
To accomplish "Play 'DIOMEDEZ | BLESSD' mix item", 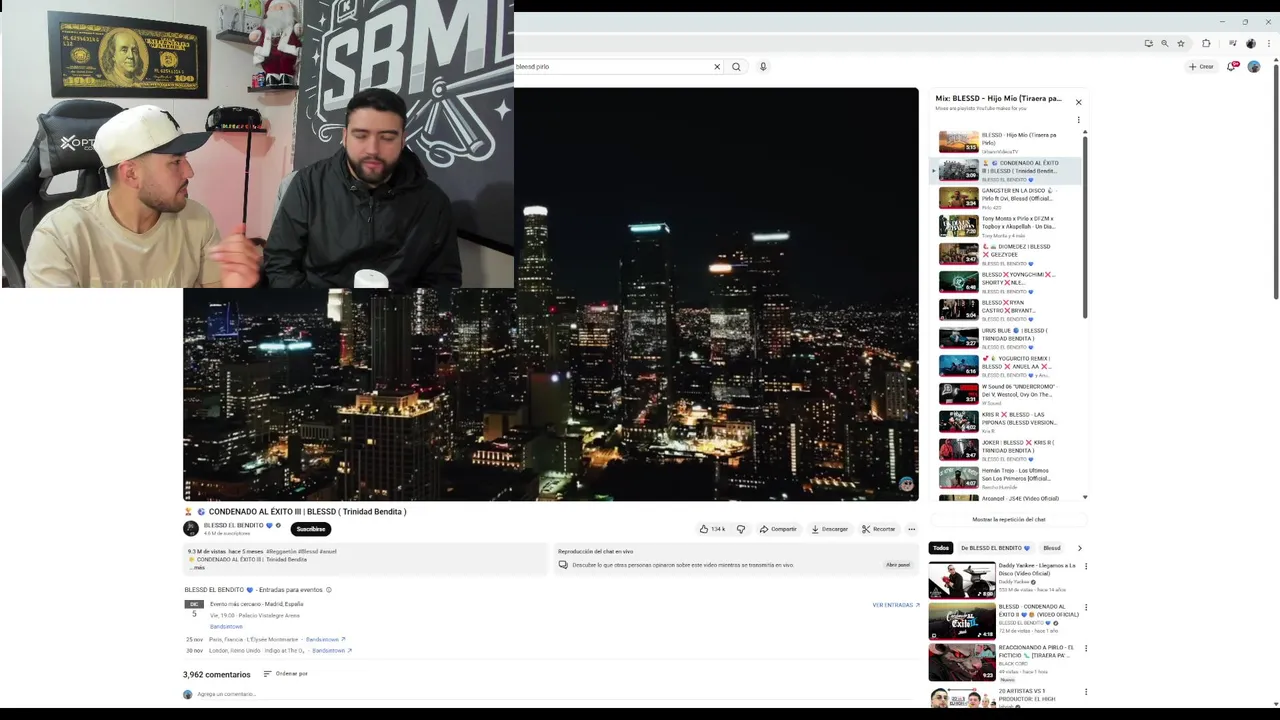I will tap(1008, 254).
